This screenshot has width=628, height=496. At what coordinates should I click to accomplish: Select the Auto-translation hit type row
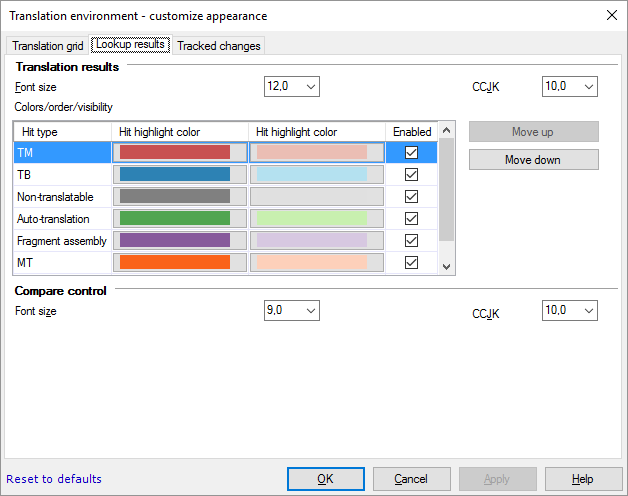point(62,218)
